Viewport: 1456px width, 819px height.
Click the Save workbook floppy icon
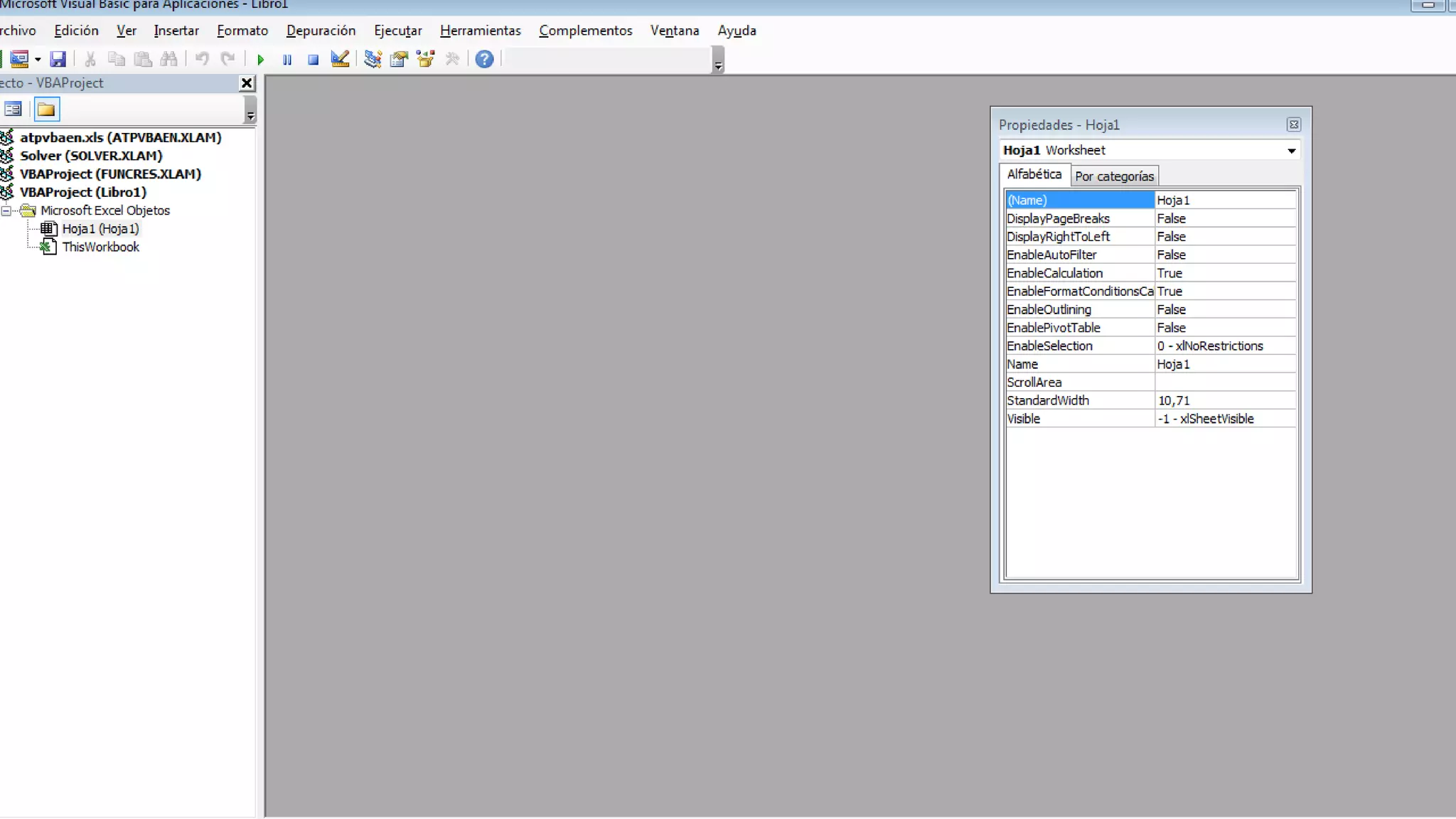(x=58, y=59)
